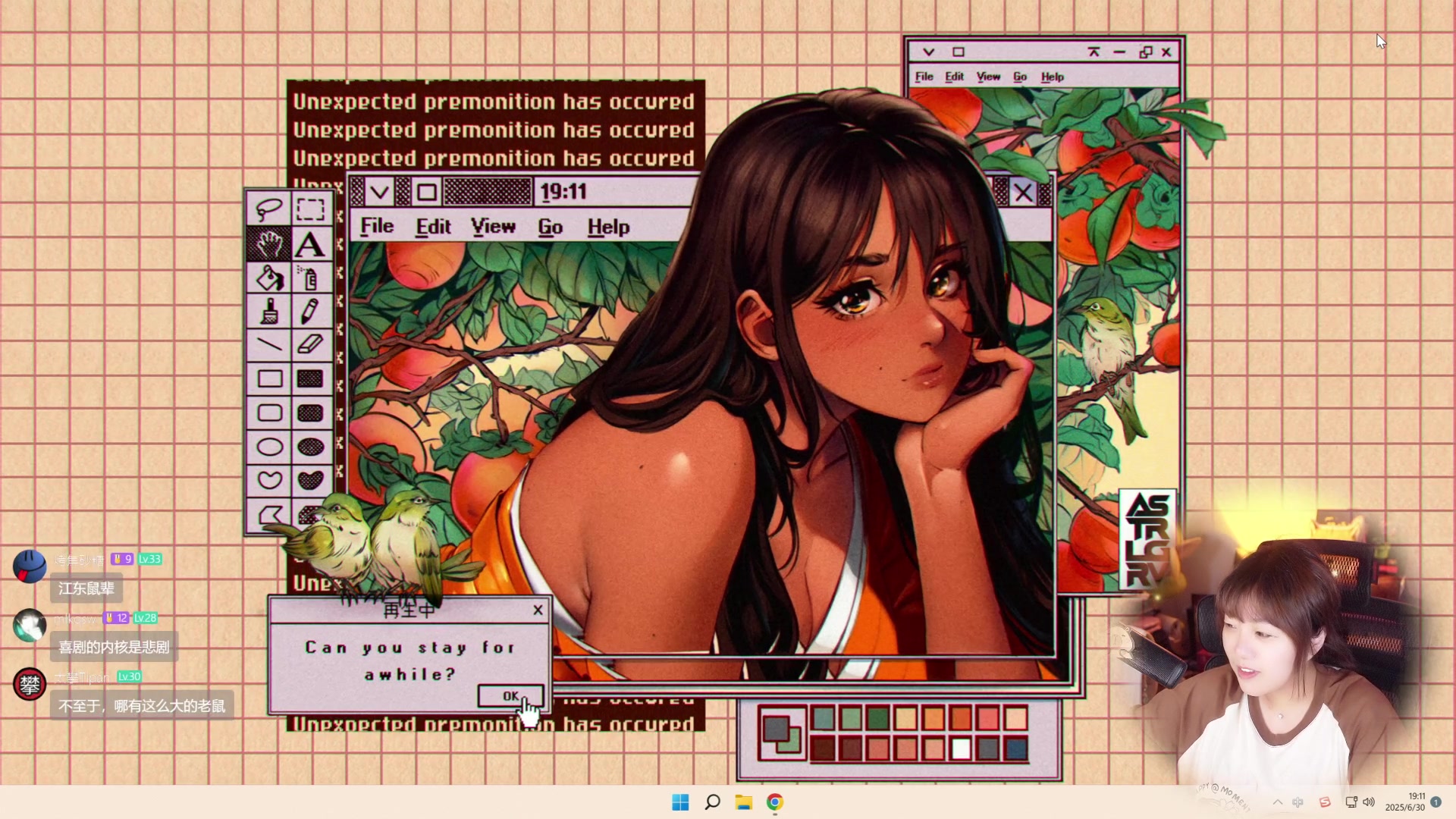
Task: Pick the pale yellow palette swatch
Action: (x=905, y=717)
